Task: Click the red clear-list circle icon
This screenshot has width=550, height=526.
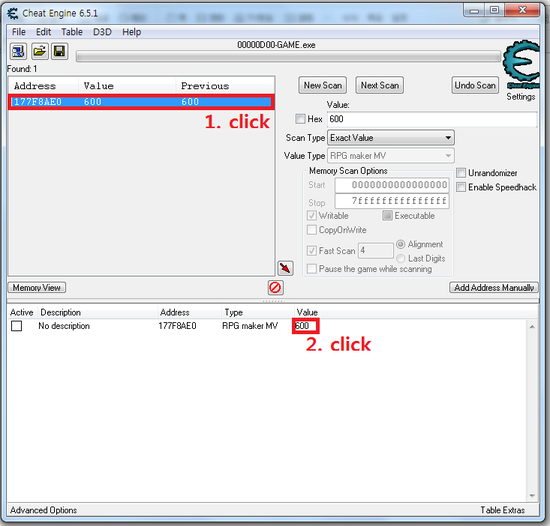Action: point(275,288)
